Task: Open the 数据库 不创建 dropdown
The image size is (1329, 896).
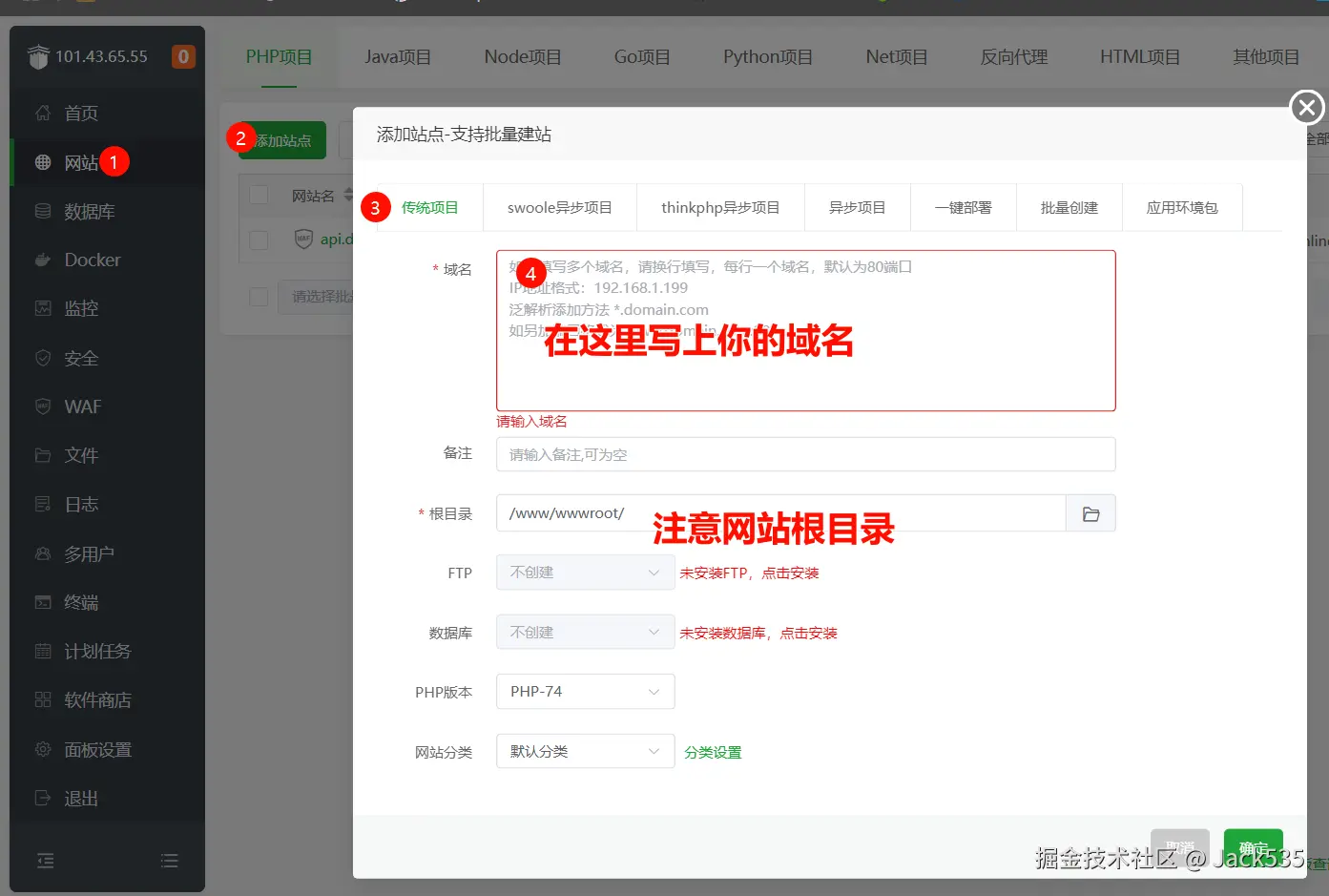Action: click(x=586, y=633)
